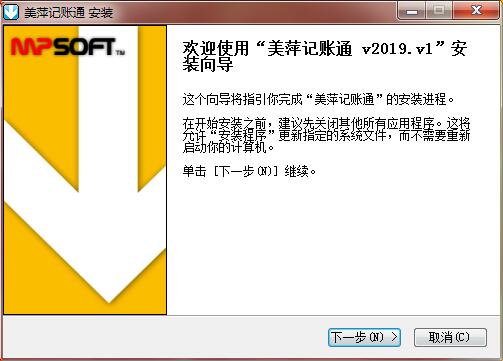
Task: Click the MPSOFT logo in the banner
Action: tap(68, 47)
